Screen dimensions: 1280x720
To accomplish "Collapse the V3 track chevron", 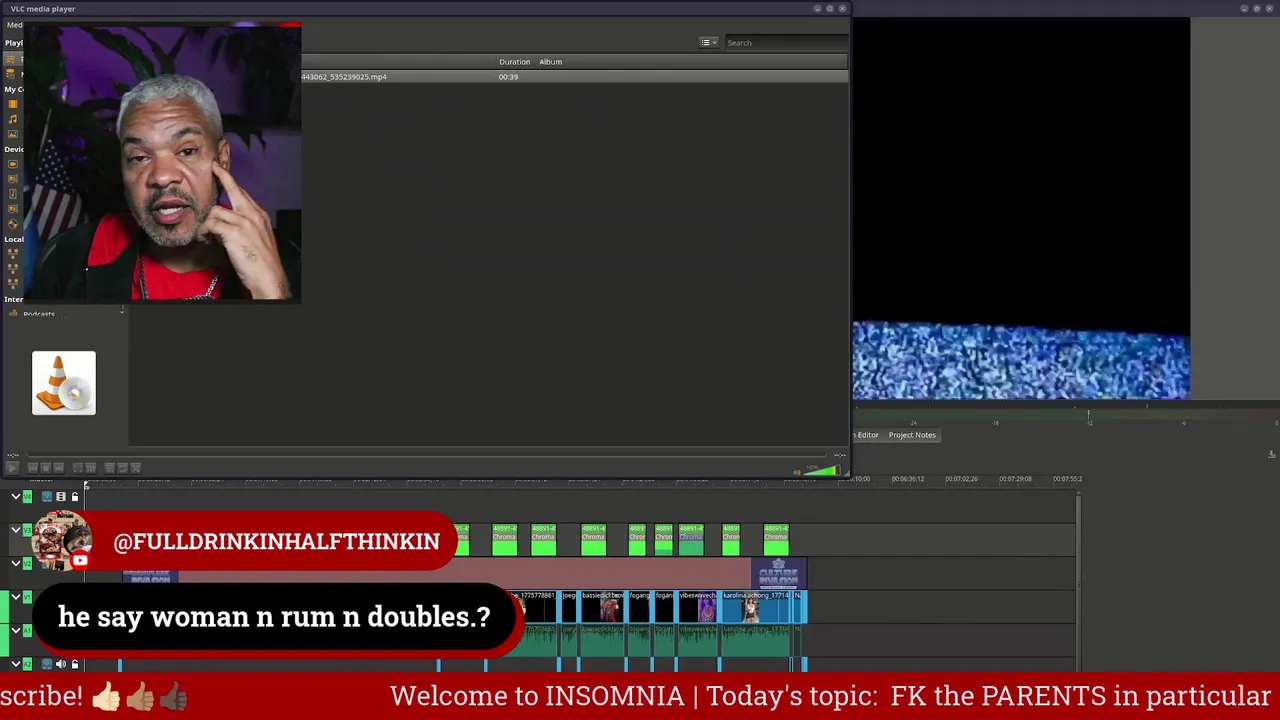I will [15, 530].
